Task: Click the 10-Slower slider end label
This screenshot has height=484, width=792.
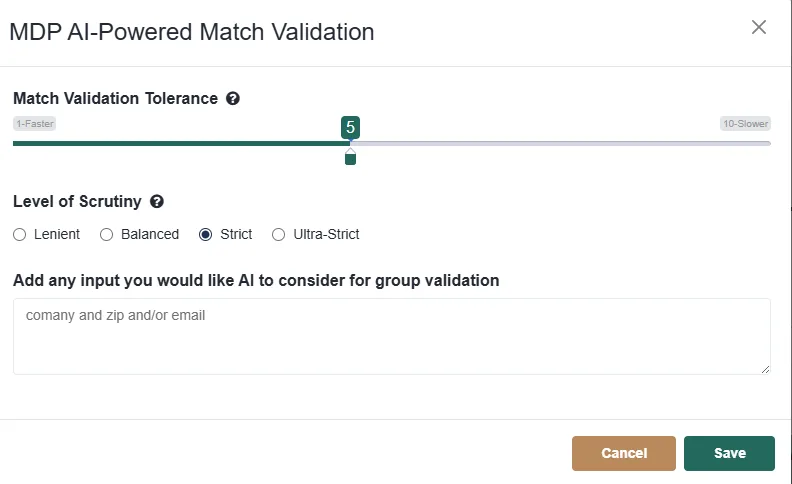Action: pos(746,124)
